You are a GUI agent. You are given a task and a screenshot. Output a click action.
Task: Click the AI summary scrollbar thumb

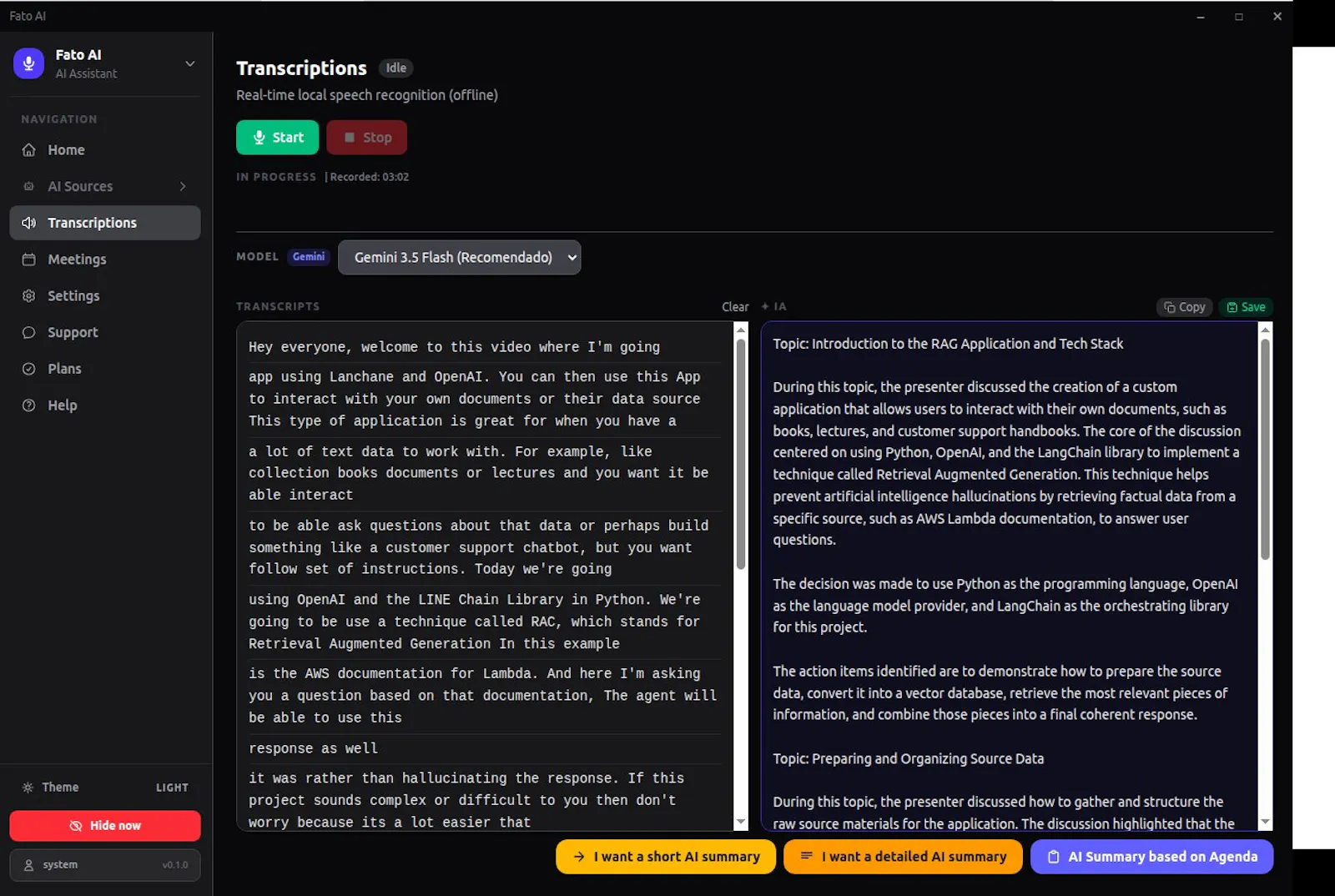[x=1265, y=449]
